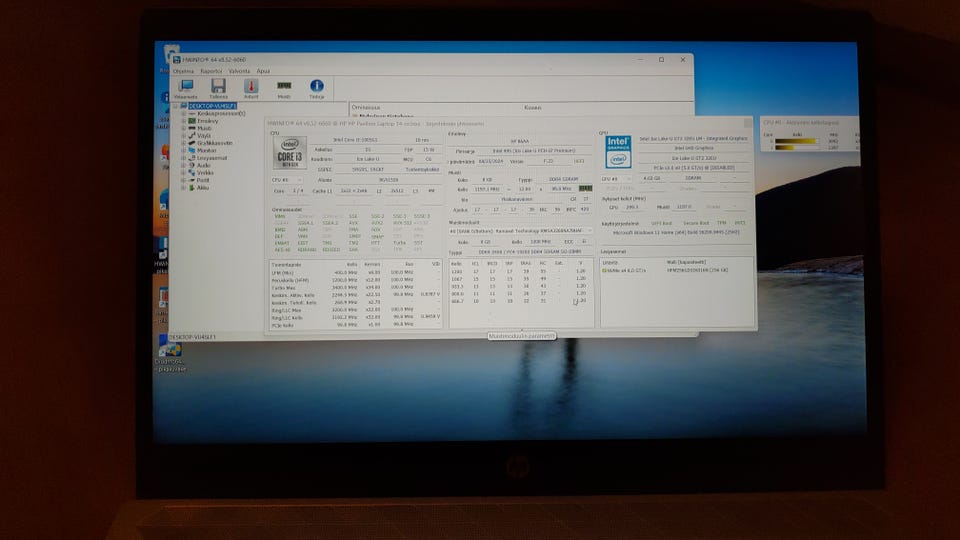Click the Intel Graphics logo
This screenshot has height=540, width=960.
618,152
